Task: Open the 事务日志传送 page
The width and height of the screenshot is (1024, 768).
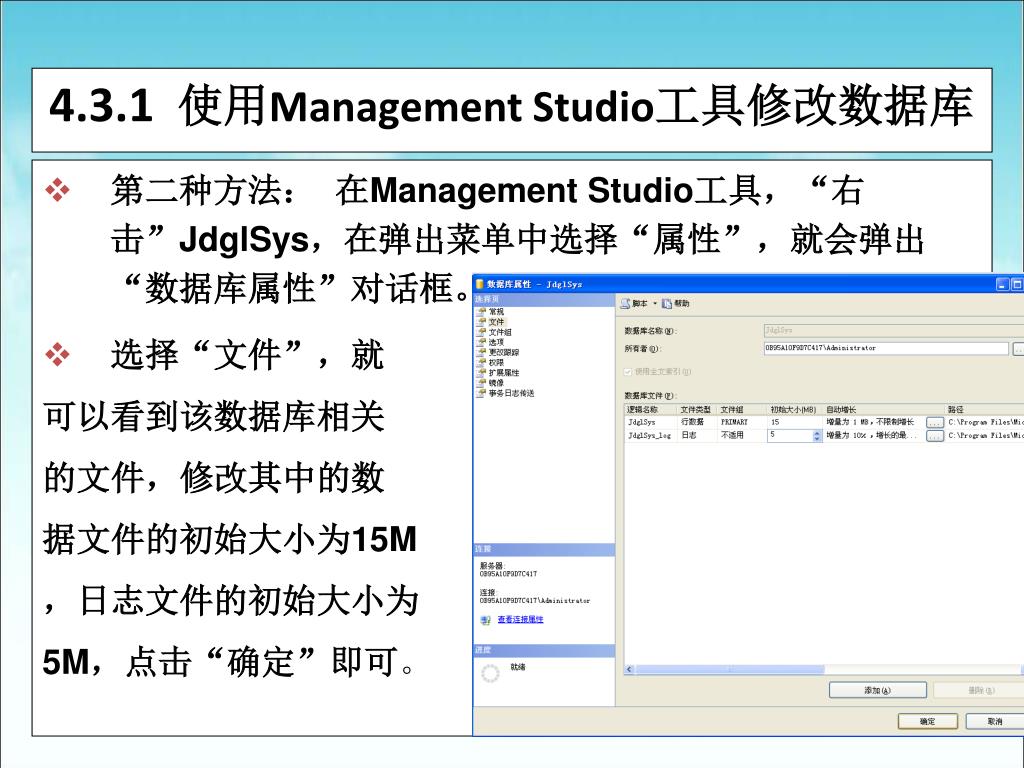Action: coord(511,393)
